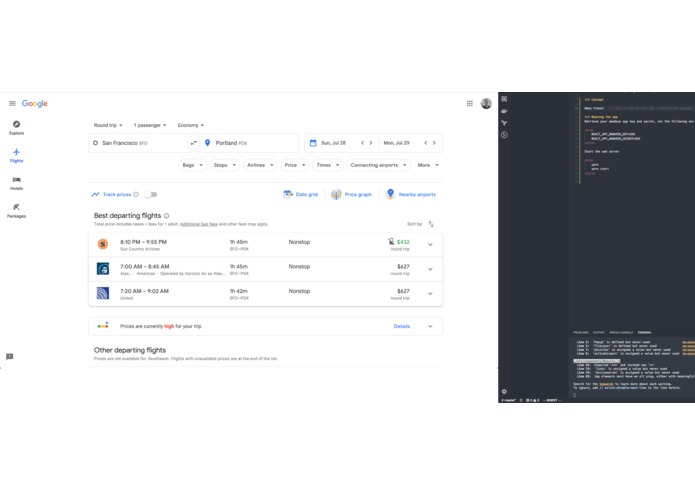
Task: Open VS Code Manage gear icon
Action: [504, 391]
